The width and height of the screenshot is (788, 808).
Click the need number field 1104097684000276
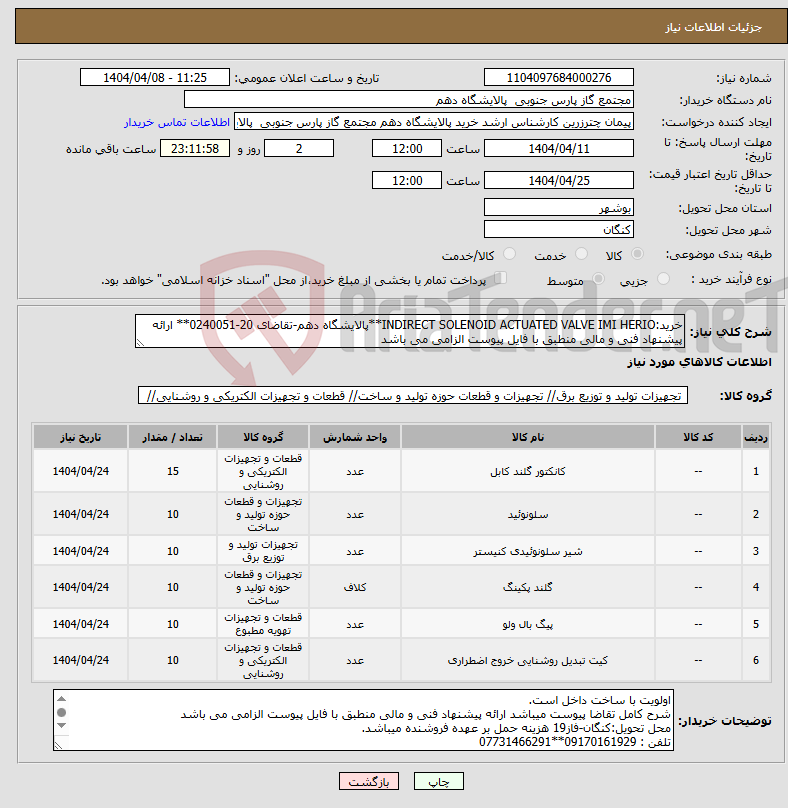pyautogui.click(x=559, y=78)
